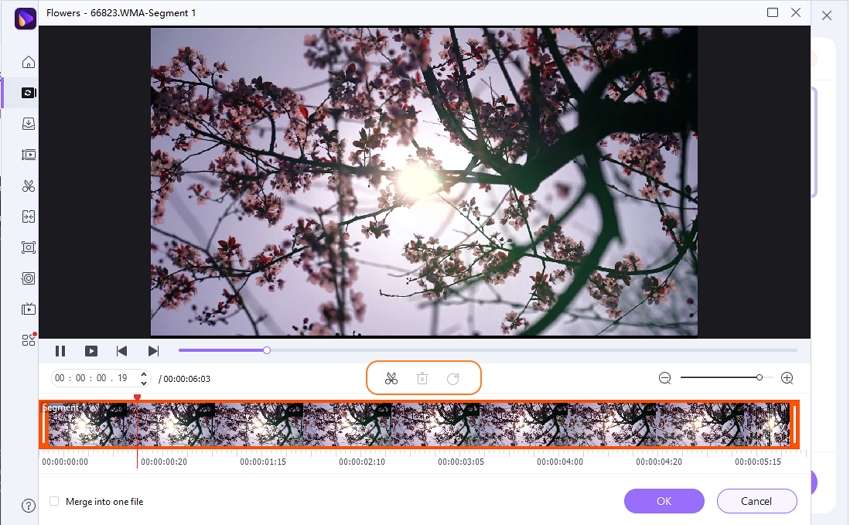This screenshot has height=525, width=850.
Task: Click the play segment button
Action: tap(91, 351)
